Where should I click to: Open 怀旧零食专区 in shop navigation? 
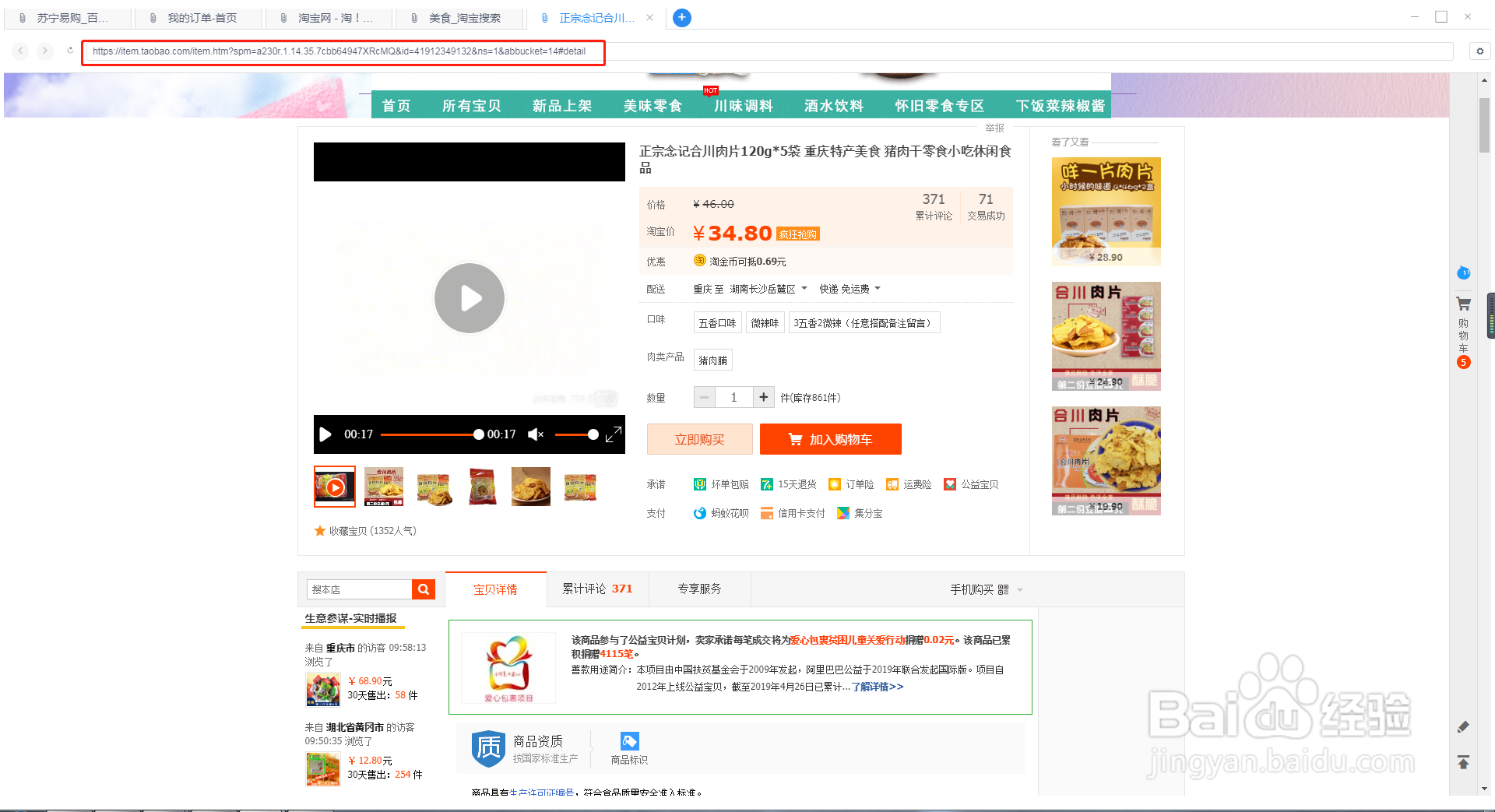(940, 106)
